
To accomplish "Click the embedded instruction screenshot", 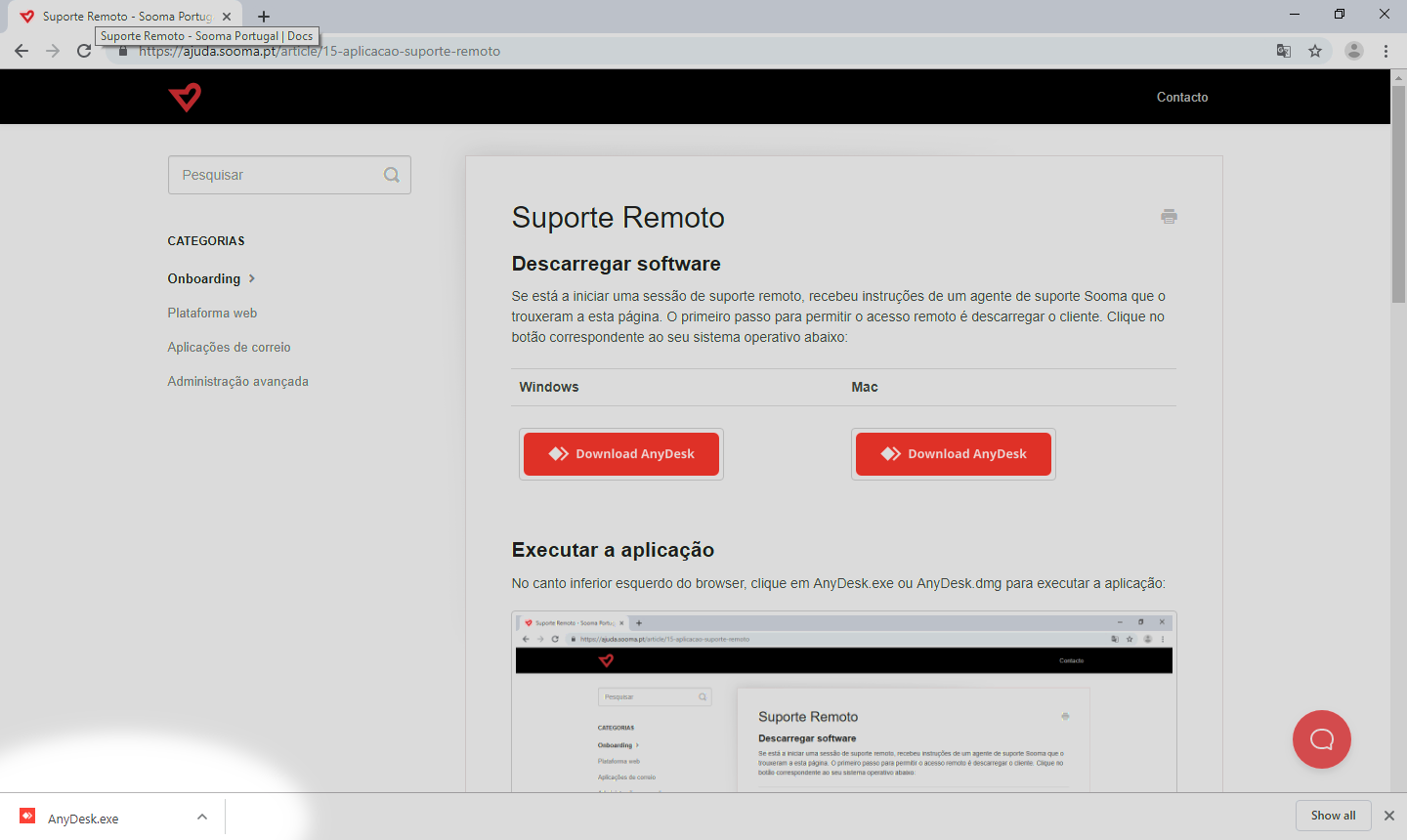I will (844, 701).
